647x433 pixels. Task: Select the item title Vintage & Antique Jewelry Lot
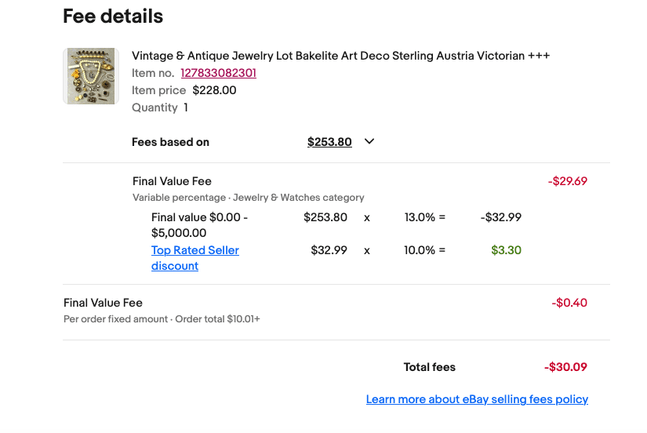pyautogui.click(x=340, y=56)
